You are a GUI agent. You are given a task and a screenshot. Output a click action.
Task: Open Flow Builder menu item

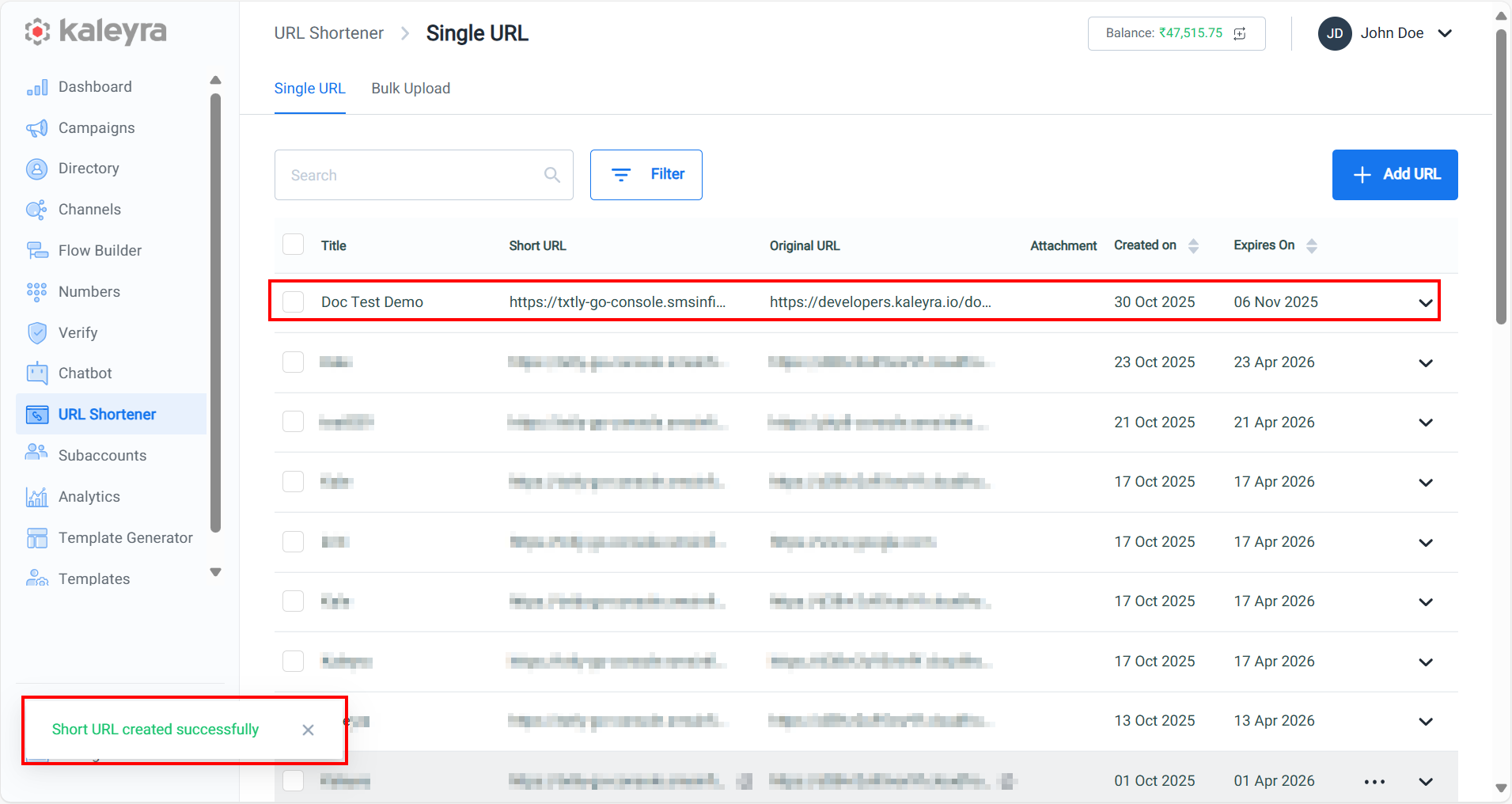point(100,251)
